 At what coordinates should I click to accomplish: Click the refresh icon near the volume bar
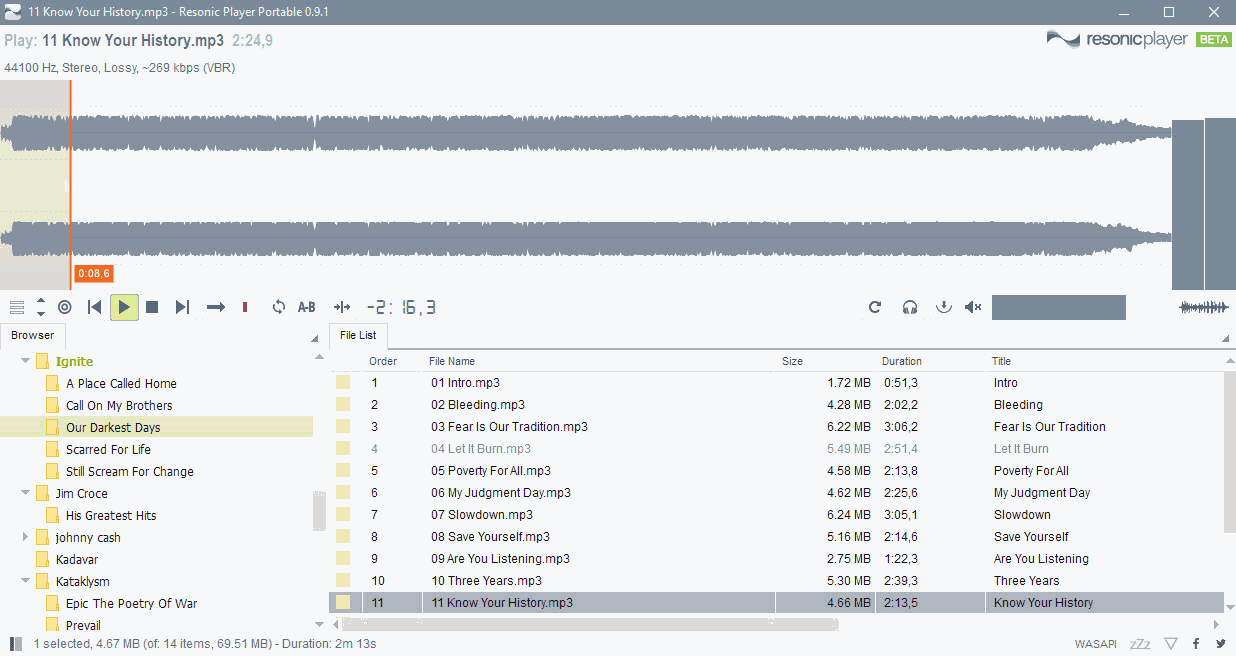(x=875, y=307)
